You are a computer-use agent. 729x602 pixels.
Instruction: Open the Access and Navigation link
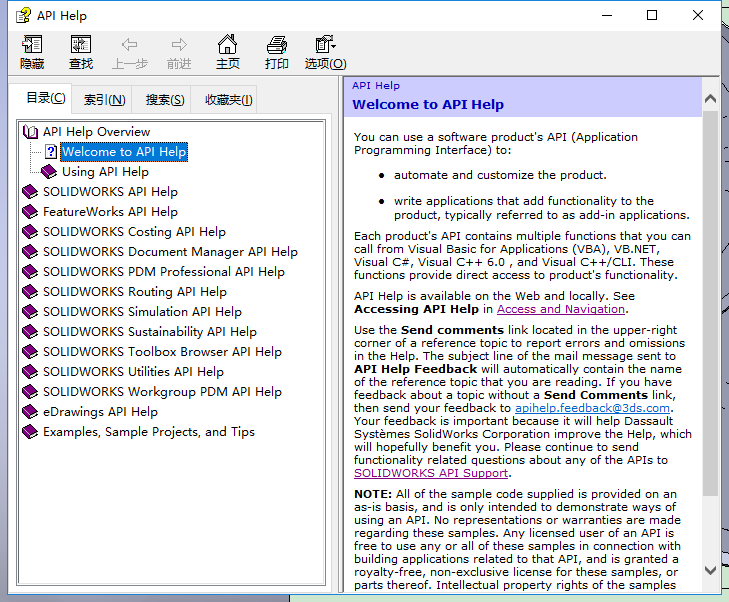(x=561, y=310)
